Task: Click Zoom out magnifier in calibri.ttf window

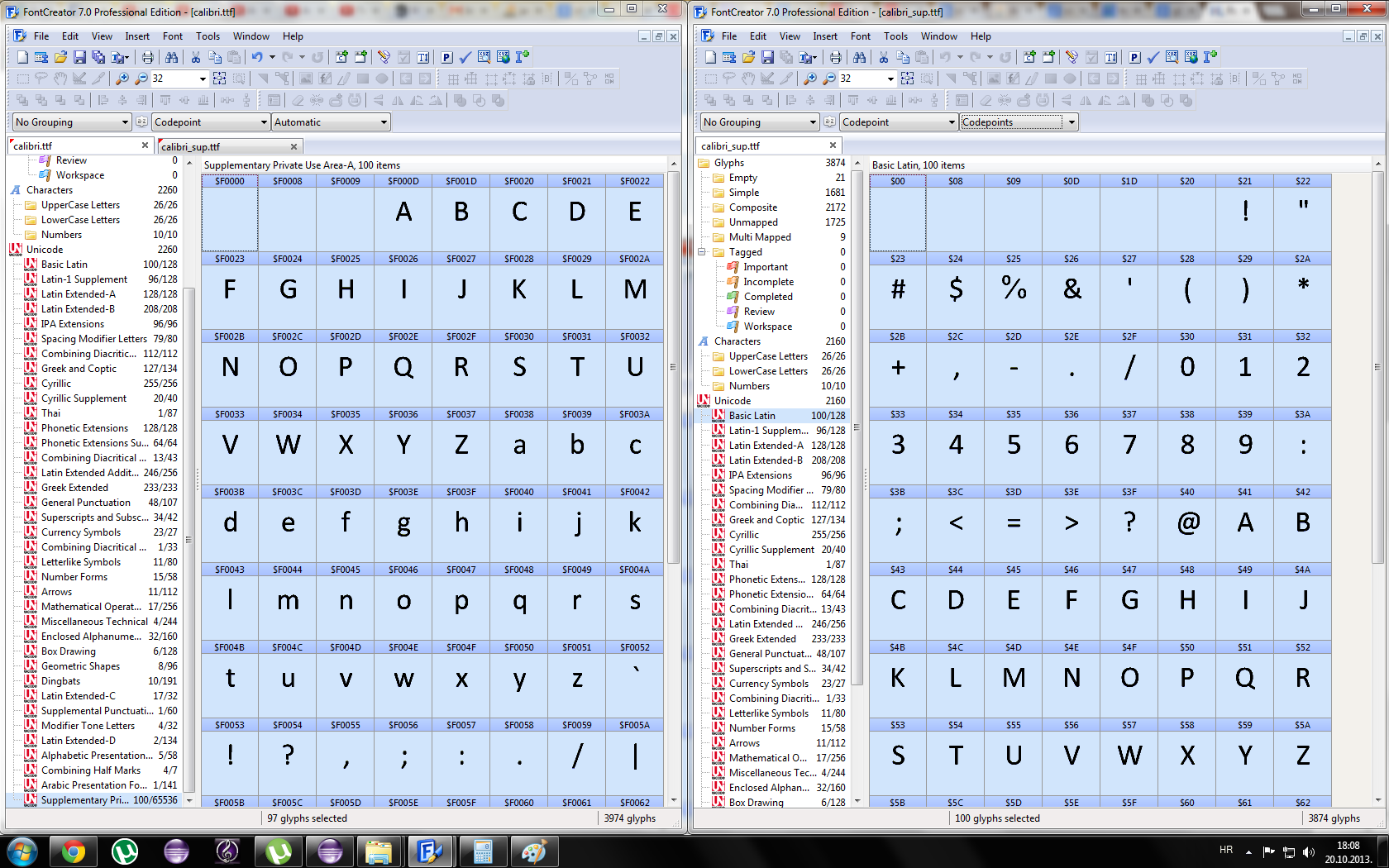Action: click(x=141, y=79)
